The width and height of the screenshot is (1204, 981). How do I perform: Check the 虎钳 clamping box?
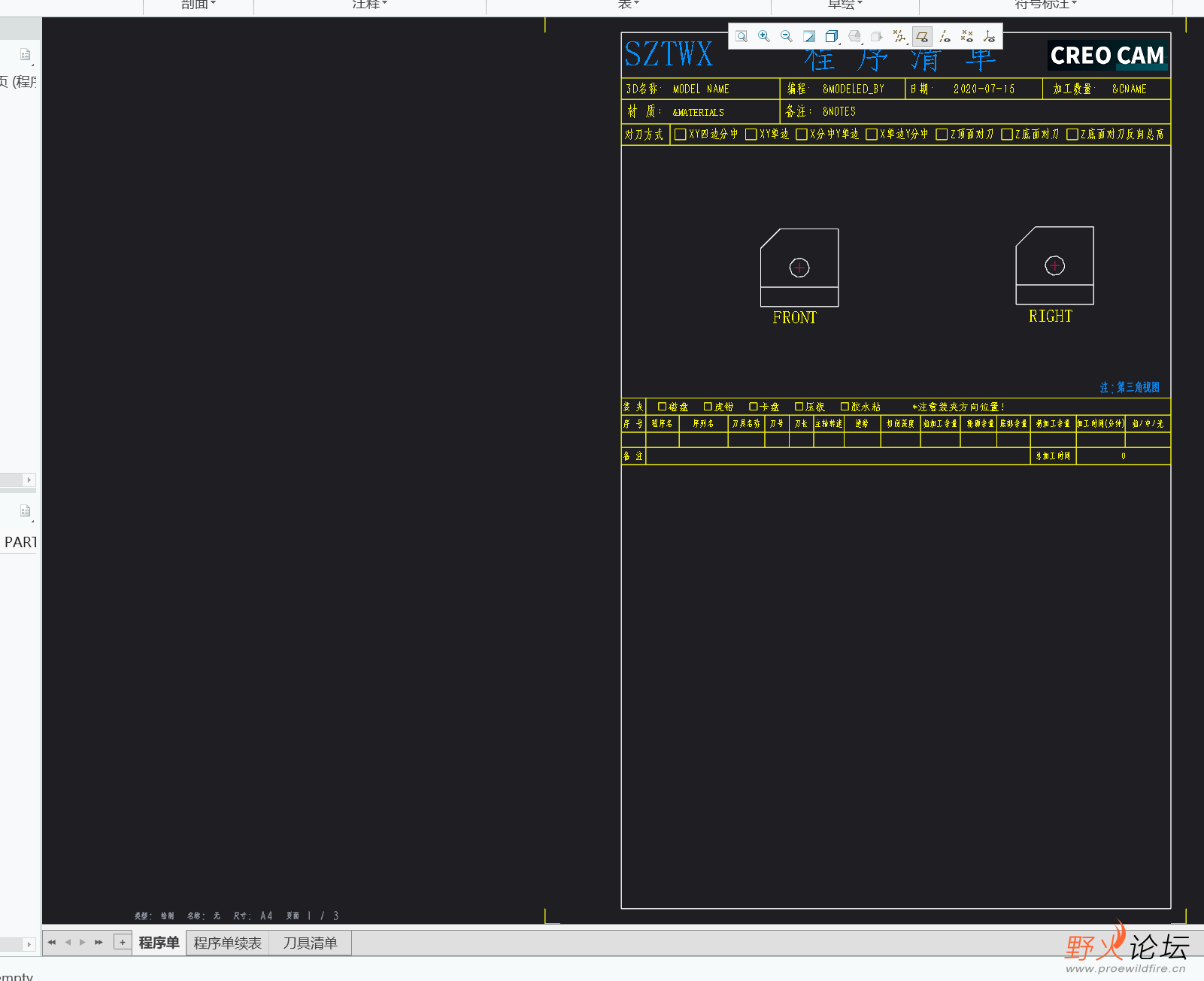tap(708, 407)
